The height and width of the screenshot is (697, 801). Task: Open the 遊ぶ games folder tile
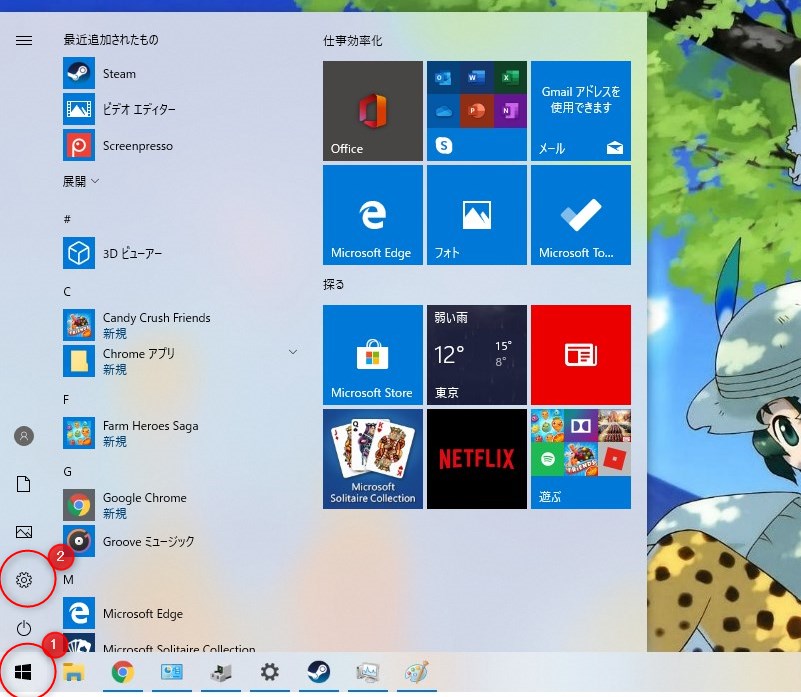pos(581,459)
